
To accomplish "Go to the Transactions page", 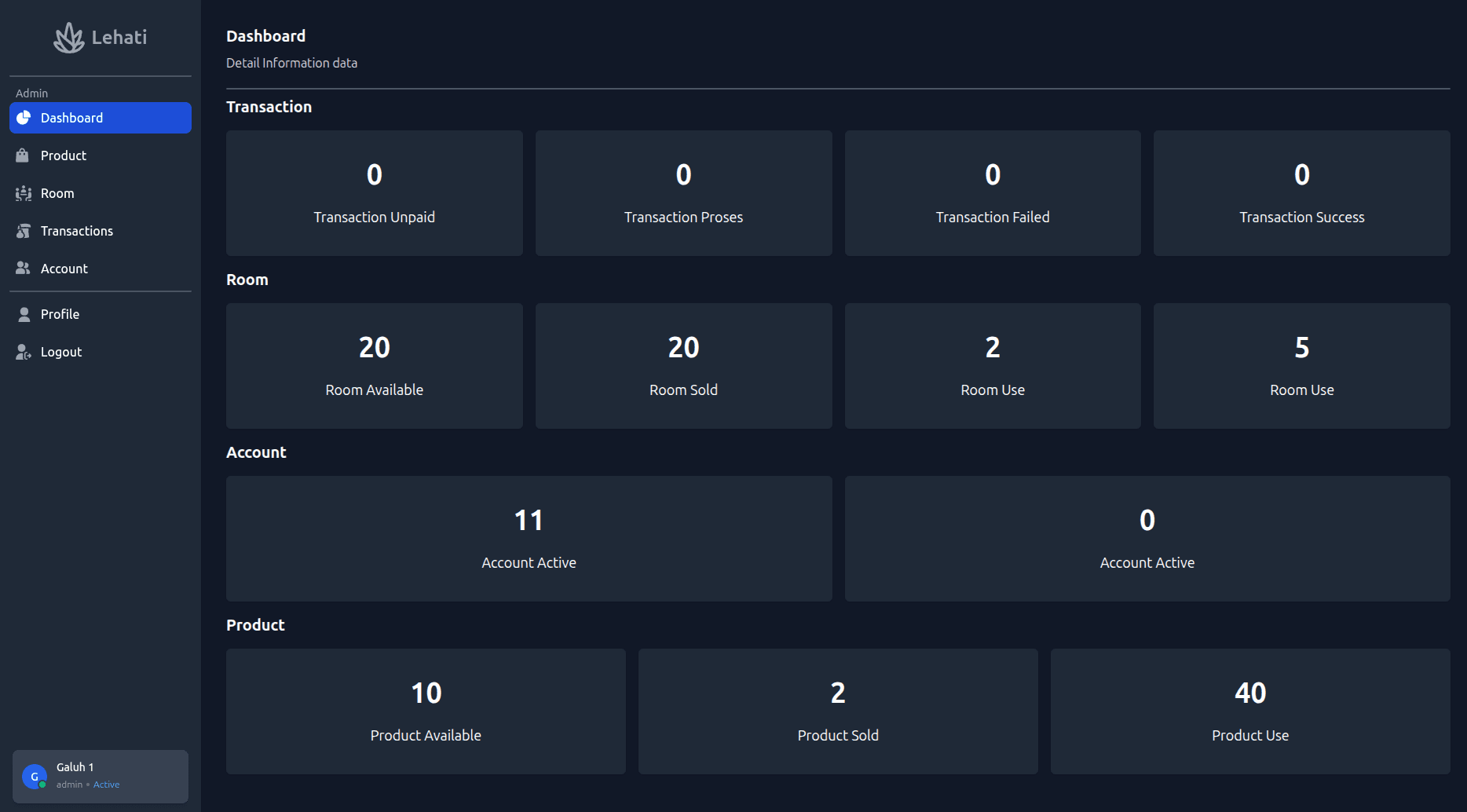I will [77, 231].
